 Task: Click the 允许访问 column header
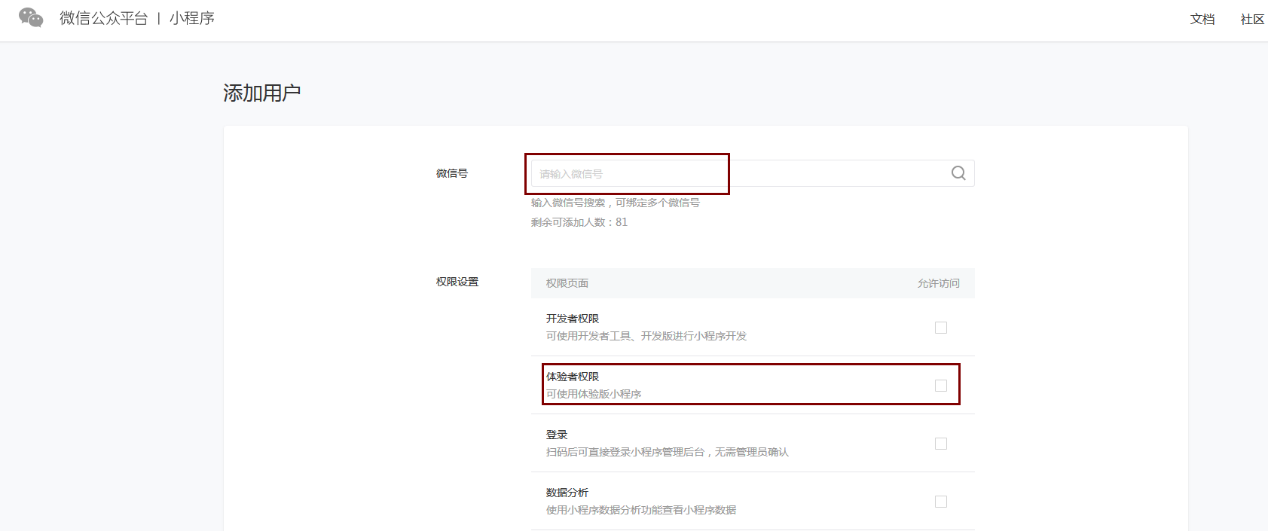938,283
